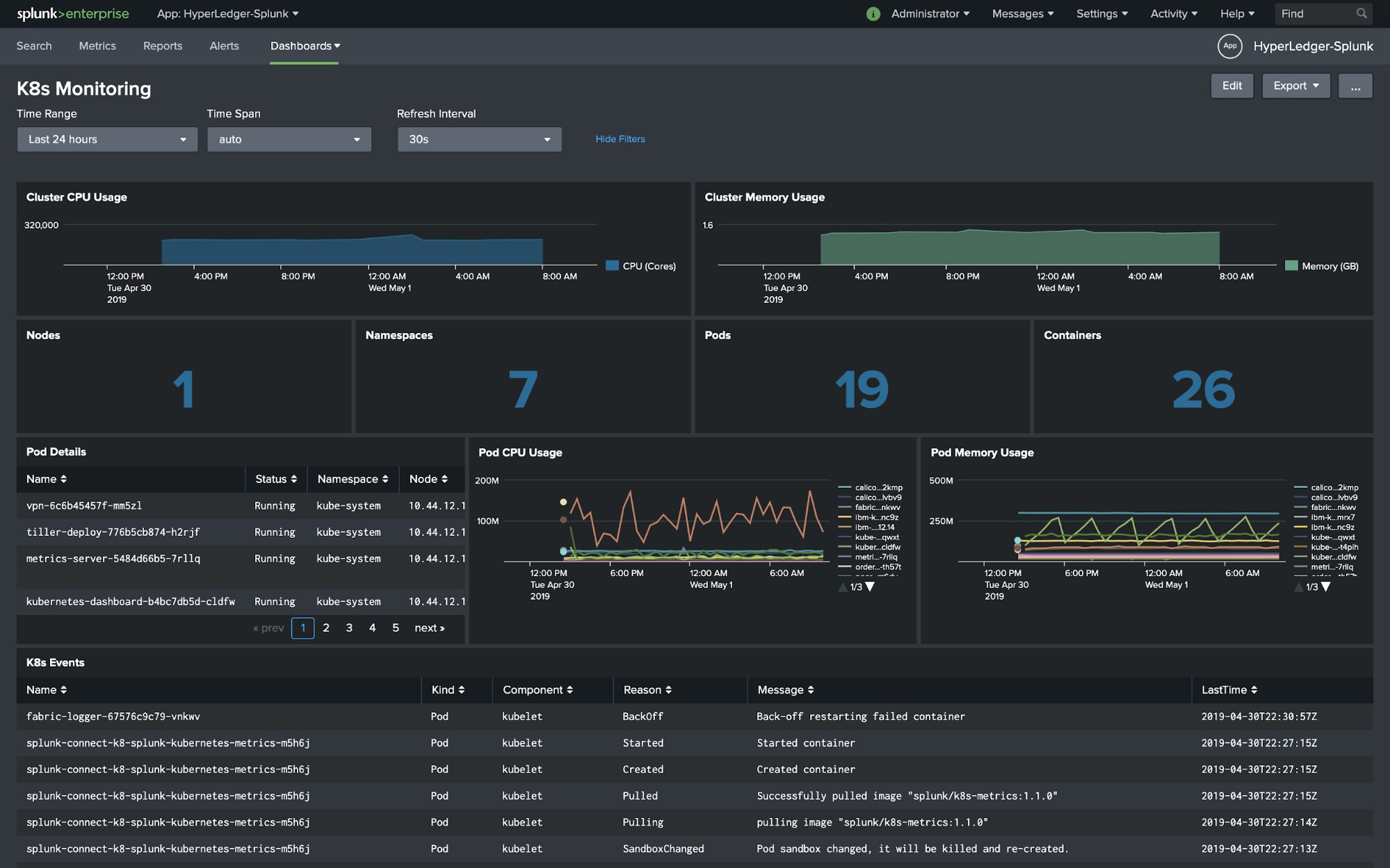
Task: Click the BackOff reason cell
Action: pos(643,716)
